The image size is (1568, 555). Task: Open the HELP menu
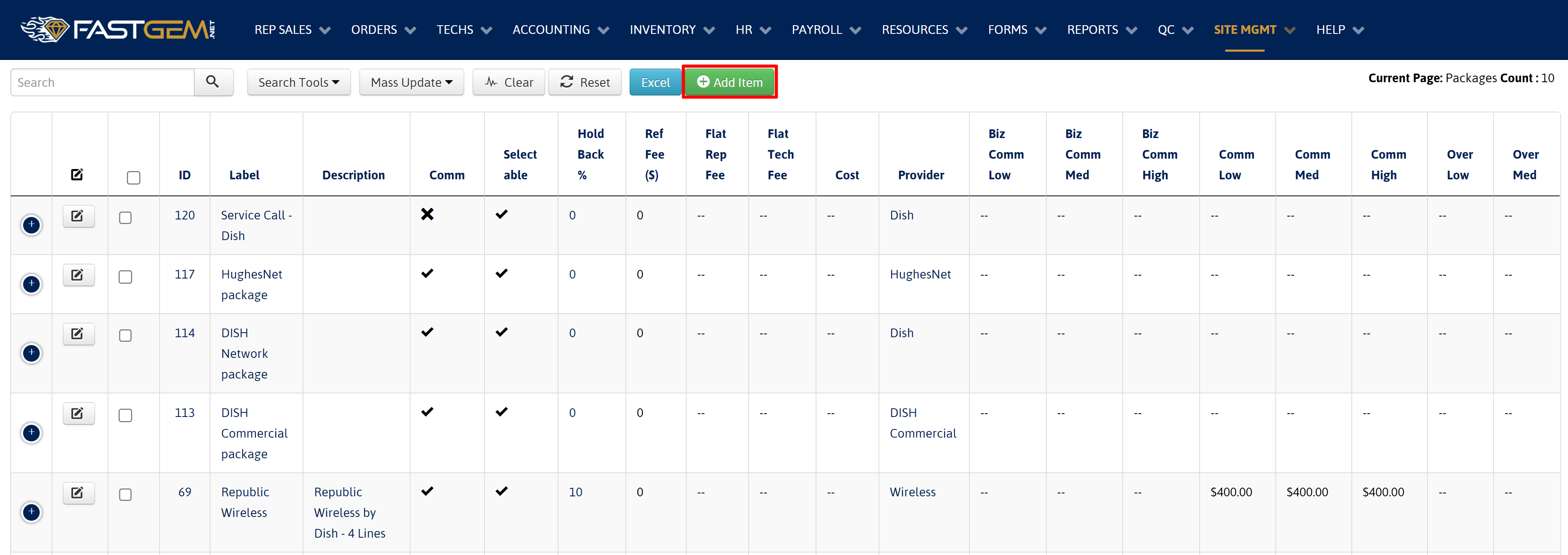click(1340, 30)
